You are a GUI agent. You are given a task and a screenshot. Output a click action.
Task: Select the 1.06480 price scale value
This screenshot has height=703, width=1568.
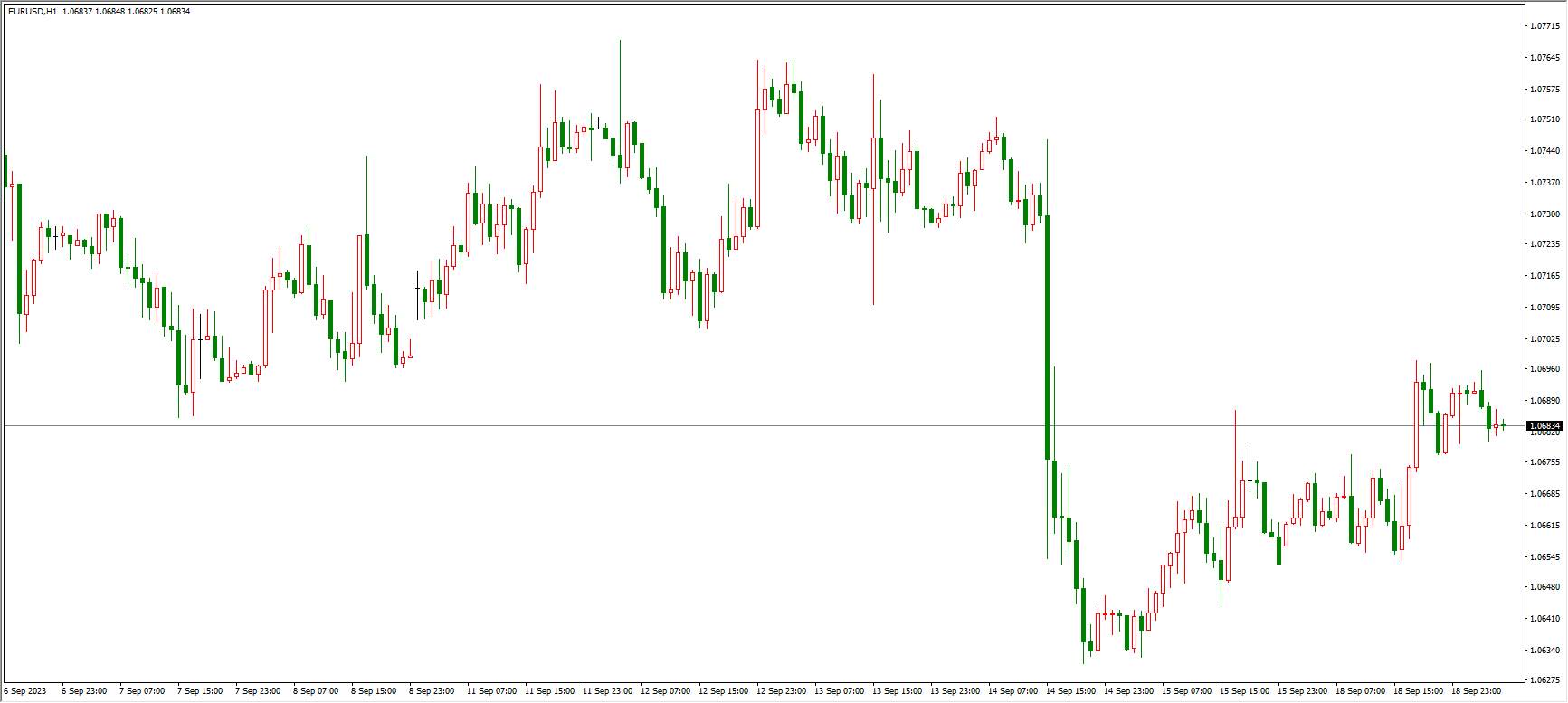point(1544,587)
